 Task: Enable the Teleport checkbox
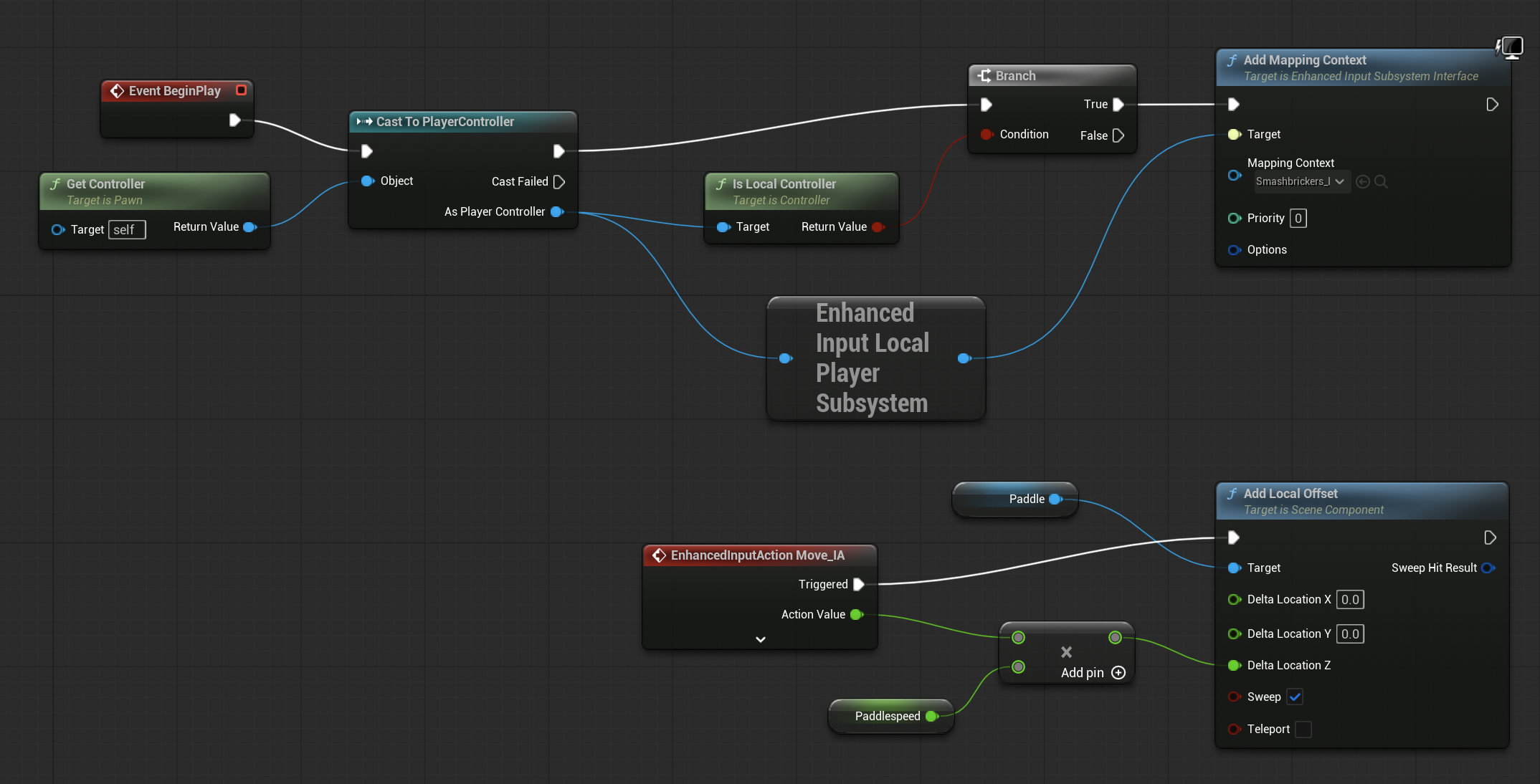click(1303, 730)
